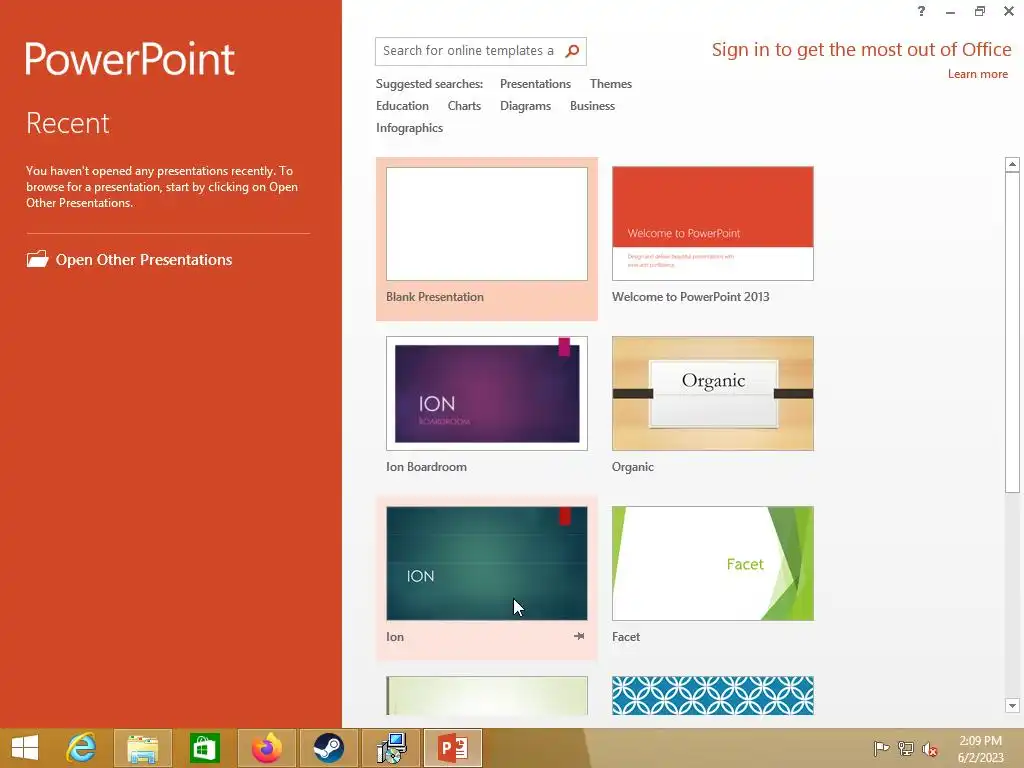Search suggested Presentations templates

(x=535, y=84)
